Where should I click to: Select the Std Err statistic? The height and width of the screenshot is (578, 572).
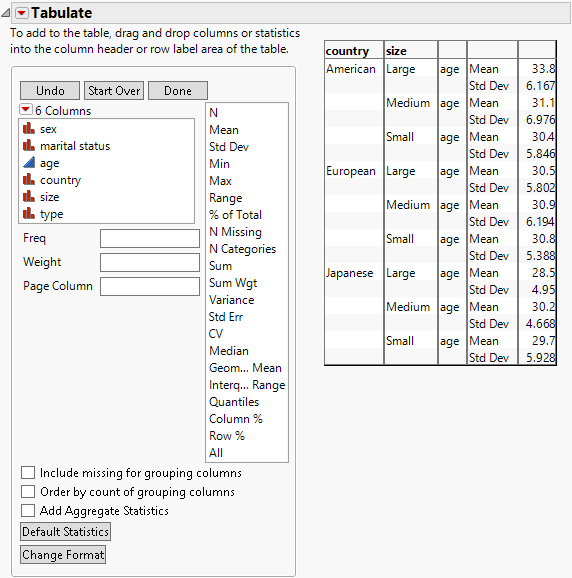(226, 317)
